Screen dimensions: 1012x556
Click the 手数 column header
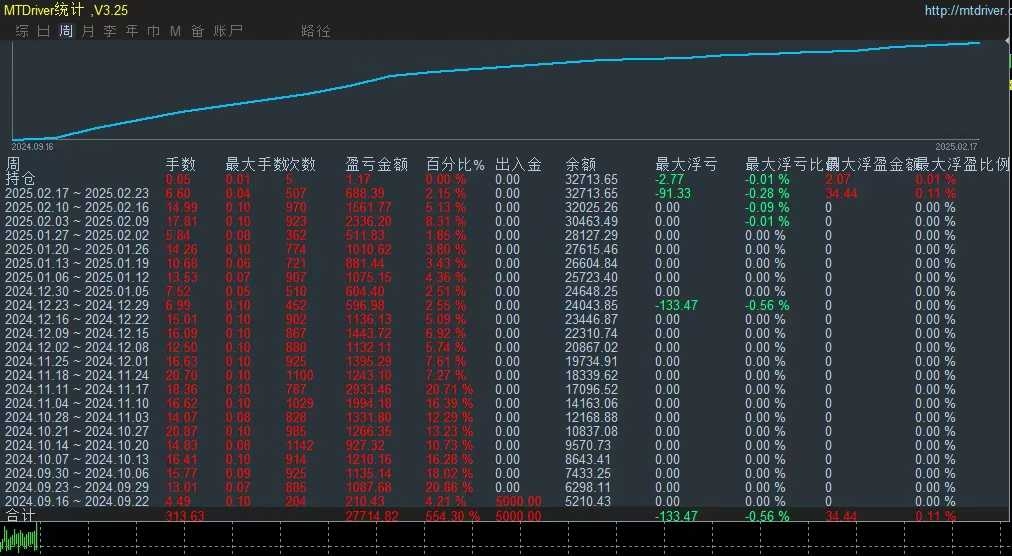(180, 165)
